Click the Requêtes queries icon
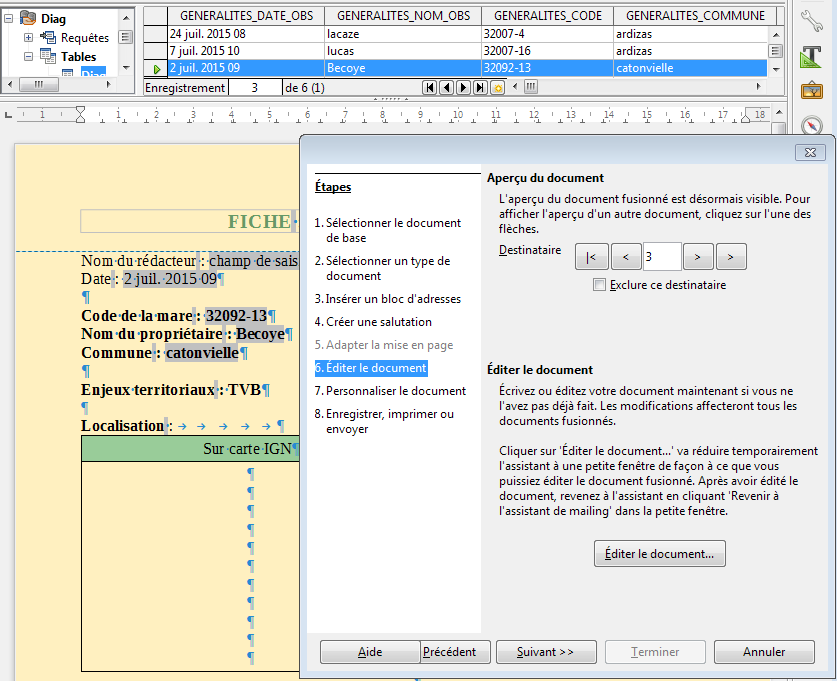This screenshot has height=681, width=837. click(x=48, y=37)
